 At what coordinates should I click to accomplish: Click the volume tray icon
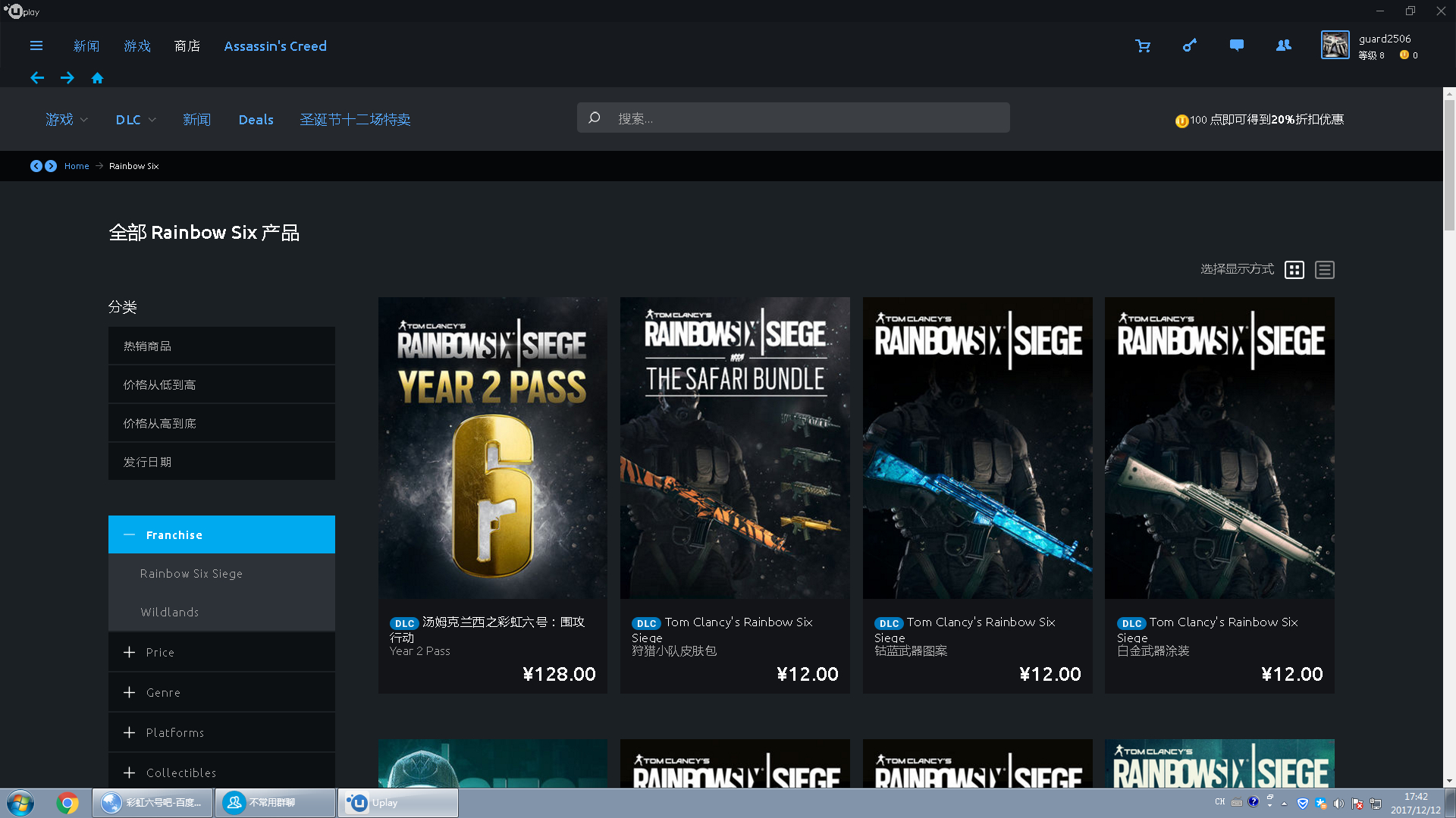coord(1338,804)
